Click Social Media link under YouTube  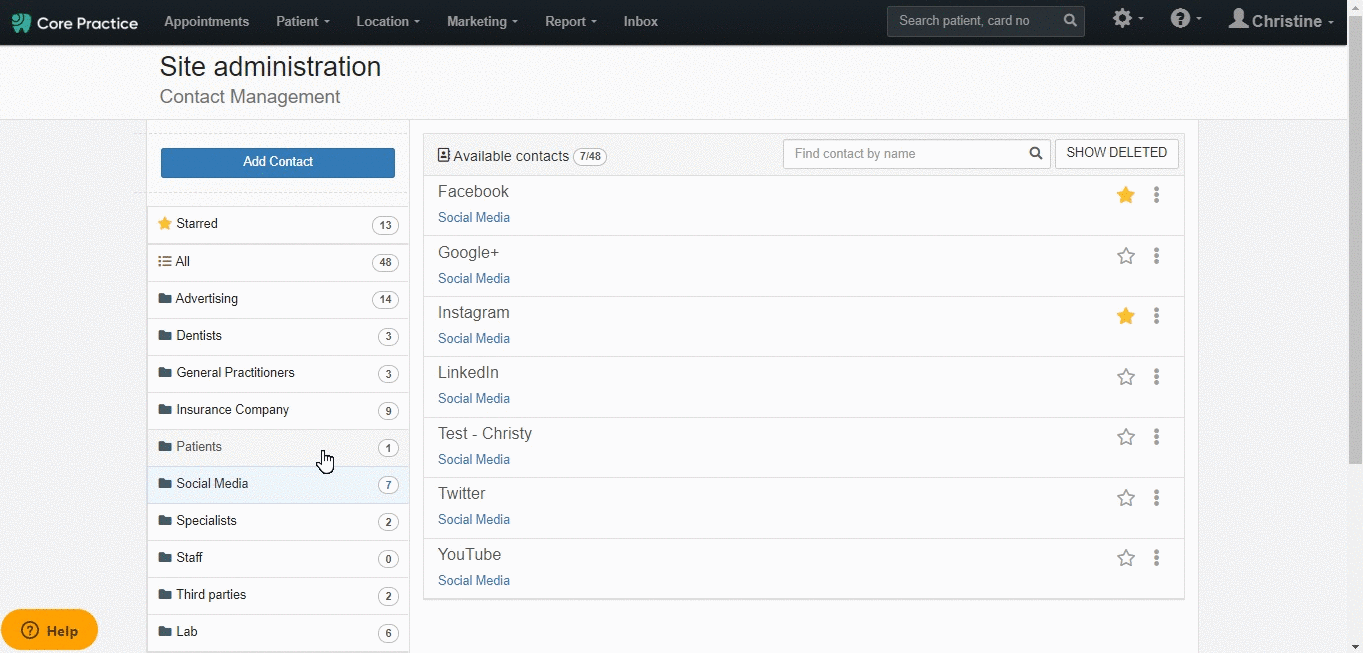(x=474, y=581)
